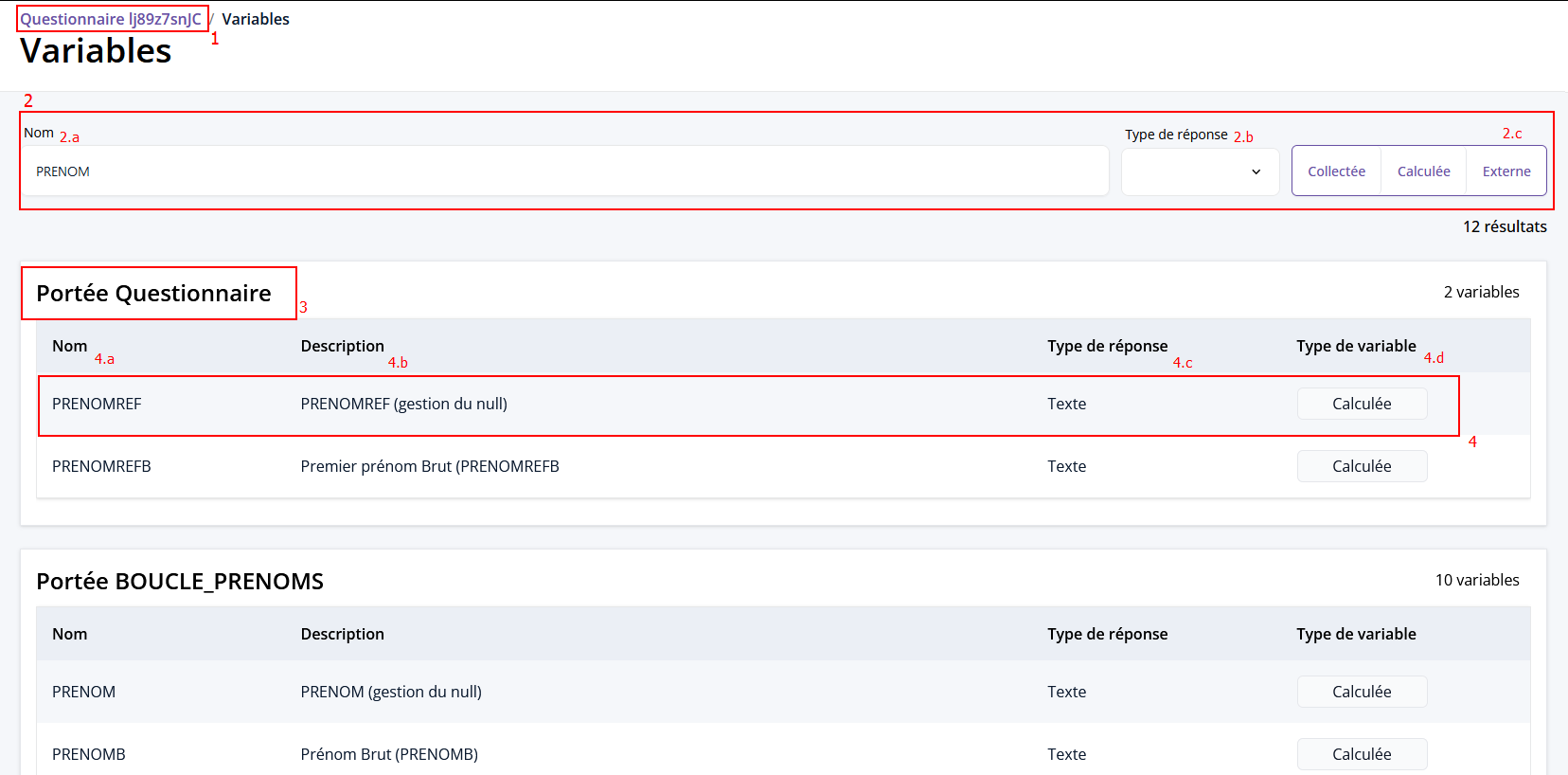Viewport: 1568px width, 775px height.
Task: Click the Calculée badge in PRENOMB row
Action: click(1362, 754)
